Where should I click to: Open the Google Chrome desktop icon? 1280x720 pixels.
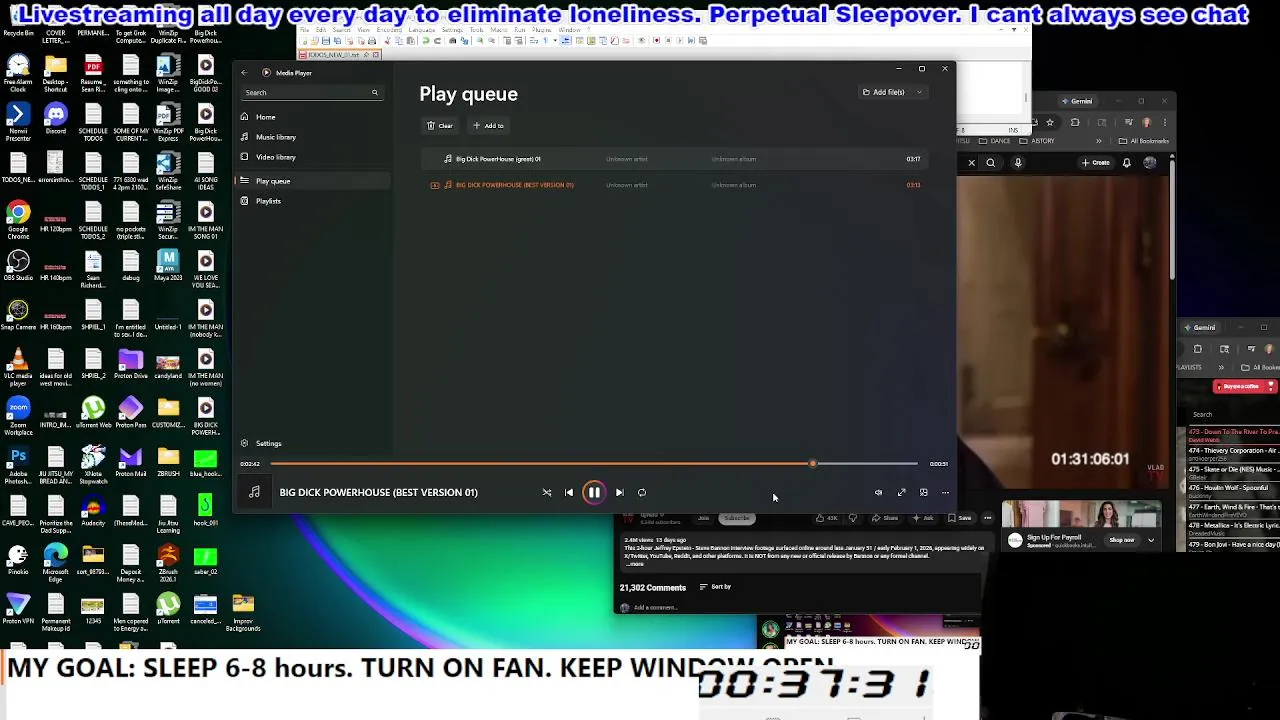tap(18, 218)
